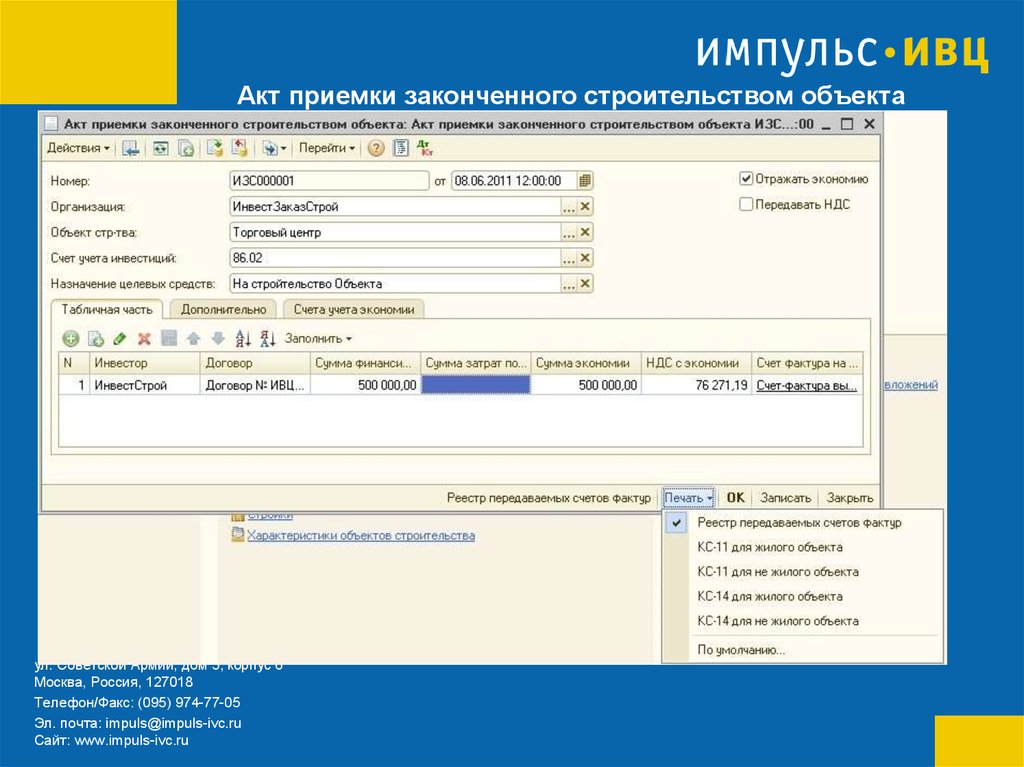Viewport: 1024px width, 767px height.
Task: Choose КС-14 для жилого объекта
Action: [803, 596]
